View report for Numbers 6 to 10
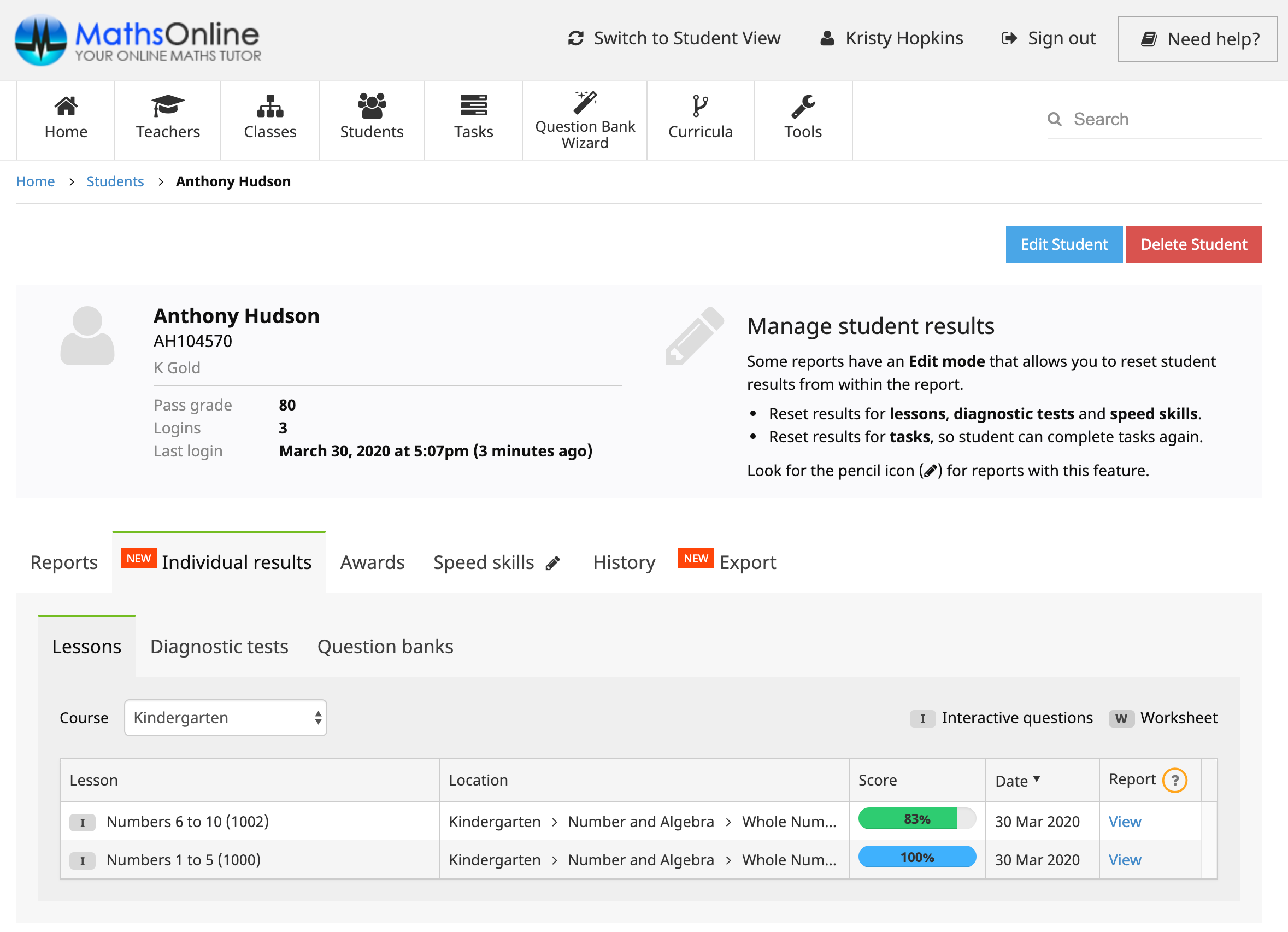Viewport: 1288px width, 932px height. pyautogui.click(x=1125, y=822)
